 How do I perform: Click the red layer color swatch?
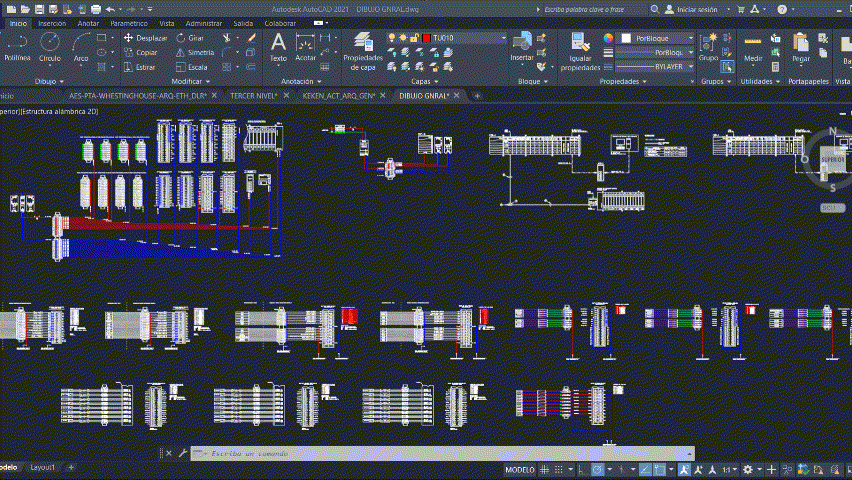[426, 38]
